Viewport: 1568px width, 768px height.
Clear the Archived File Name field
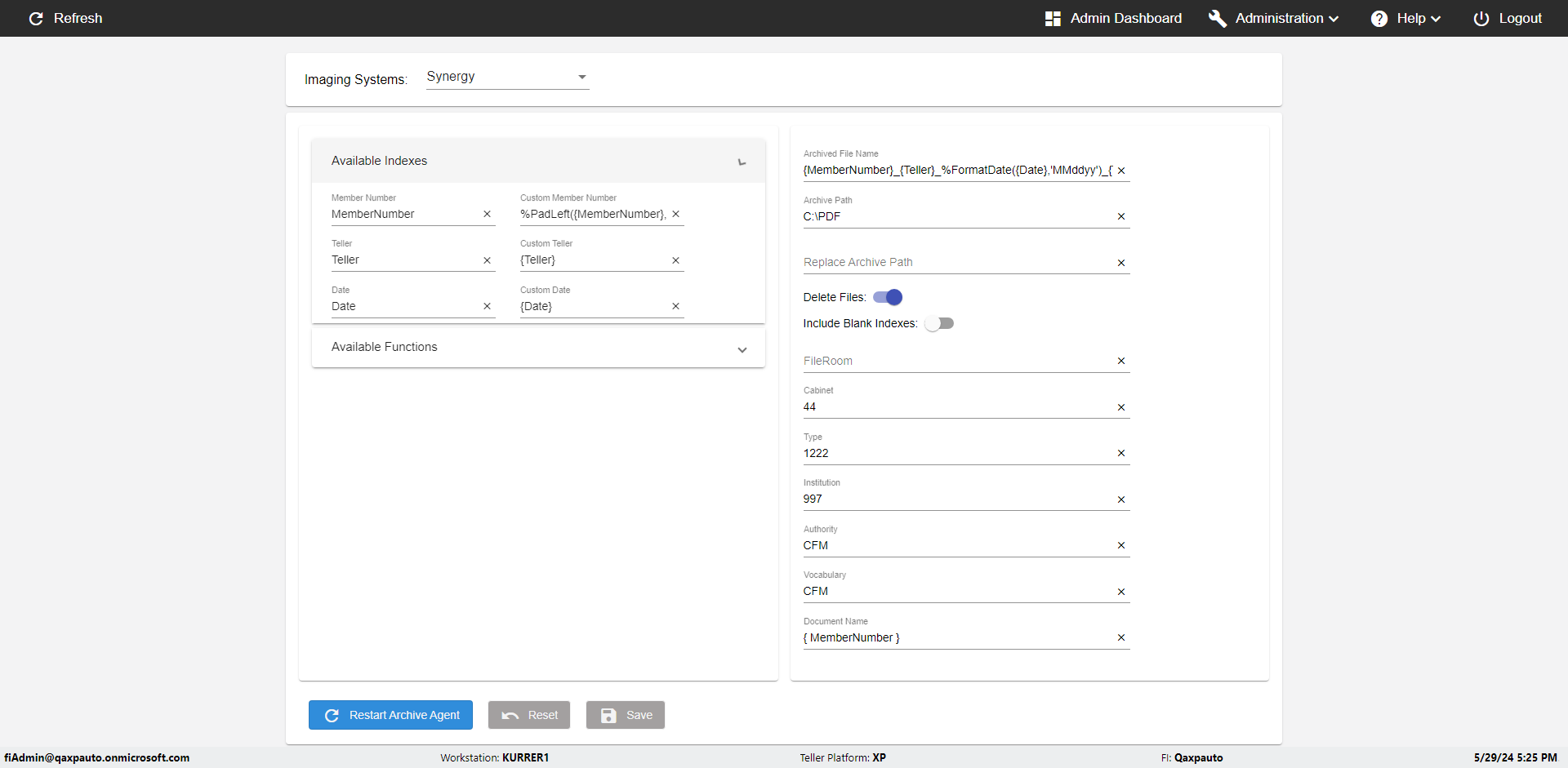click(x=1121, y=171)
